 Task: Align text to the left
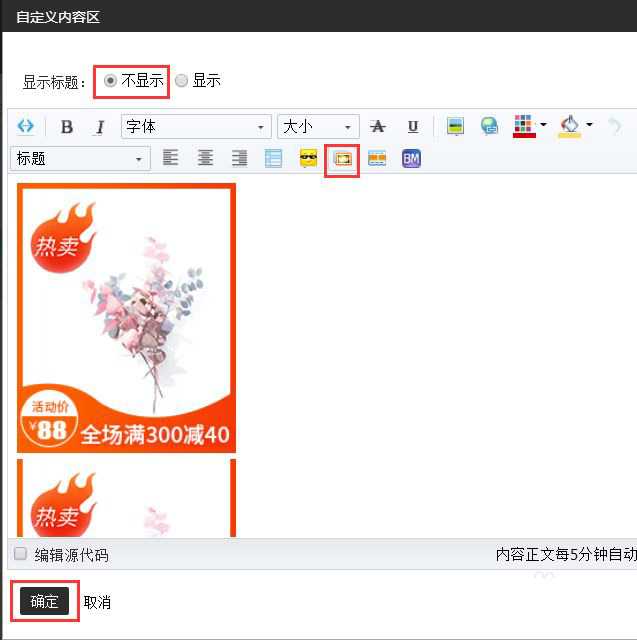(x=171, y=158)
